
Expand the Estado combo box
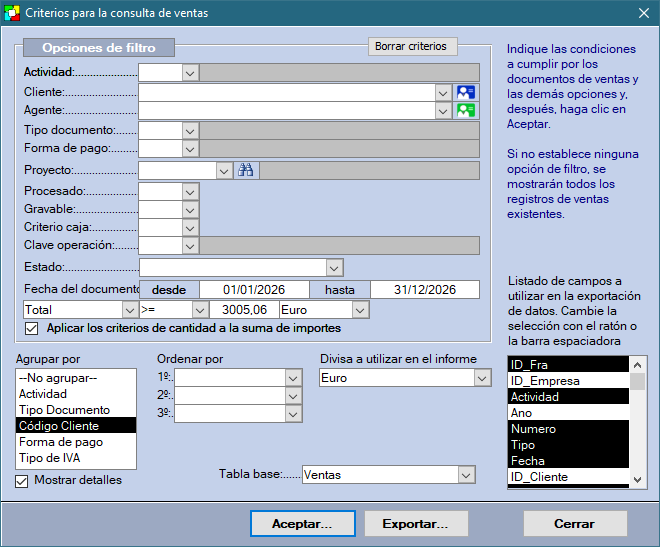point(333,268)
